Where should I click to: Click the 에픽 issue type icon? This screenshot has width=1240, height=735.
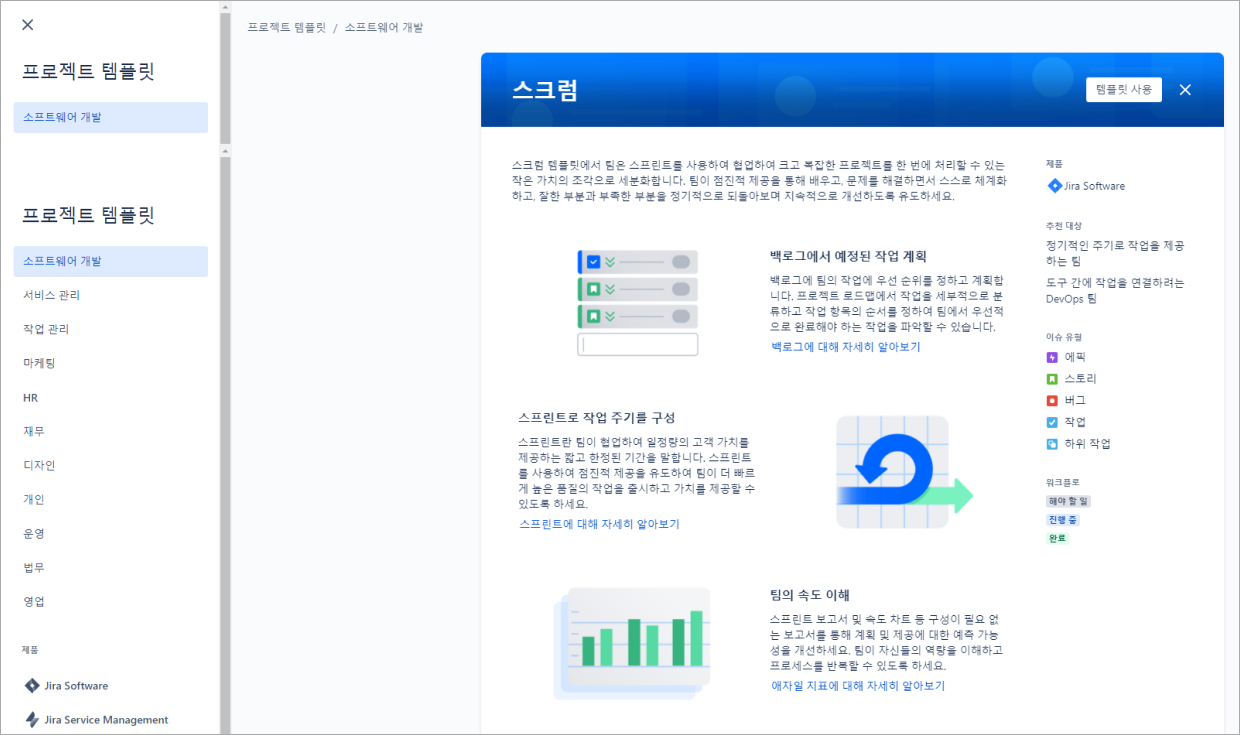point(1052,357)
